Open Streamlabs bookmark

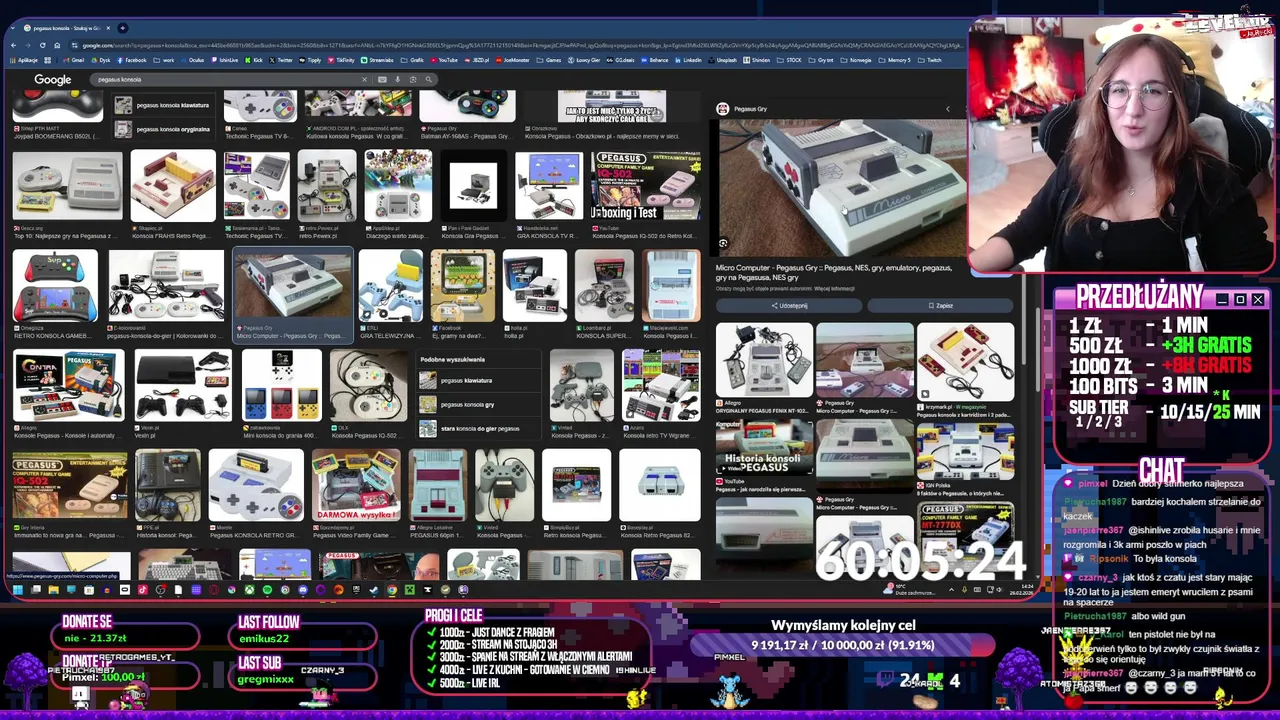click(x=376, y=60)
